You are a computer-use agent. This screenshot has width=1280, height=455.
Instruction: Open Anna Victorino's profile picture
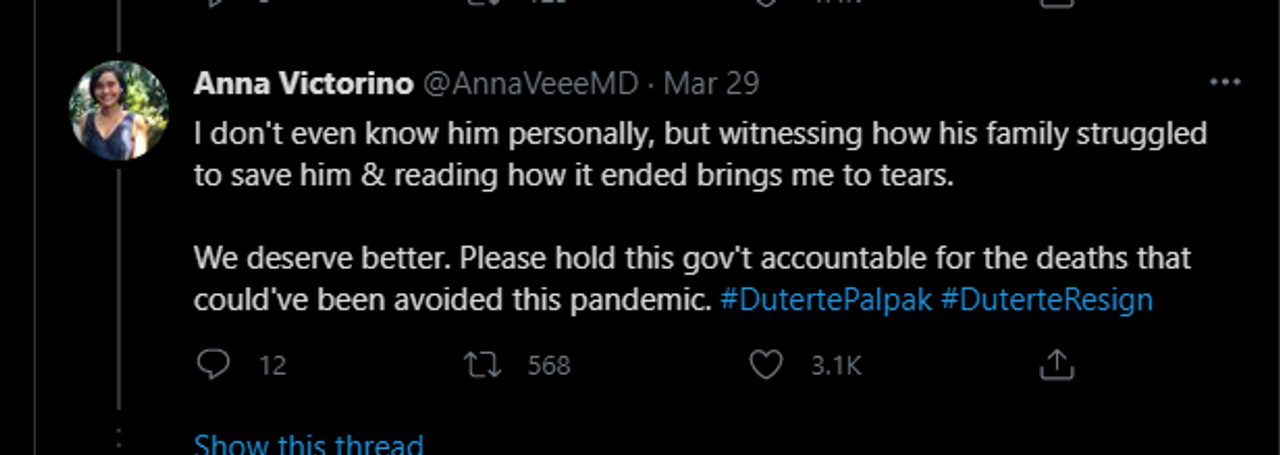point(119,110)
